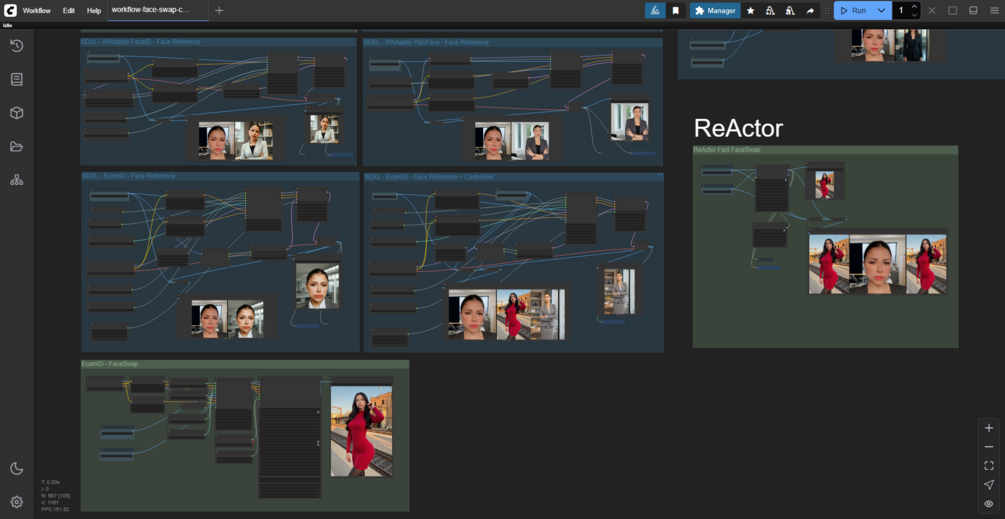
Task: Toggle dark theme with the moon icon
Action: click(x=17, y=468)
